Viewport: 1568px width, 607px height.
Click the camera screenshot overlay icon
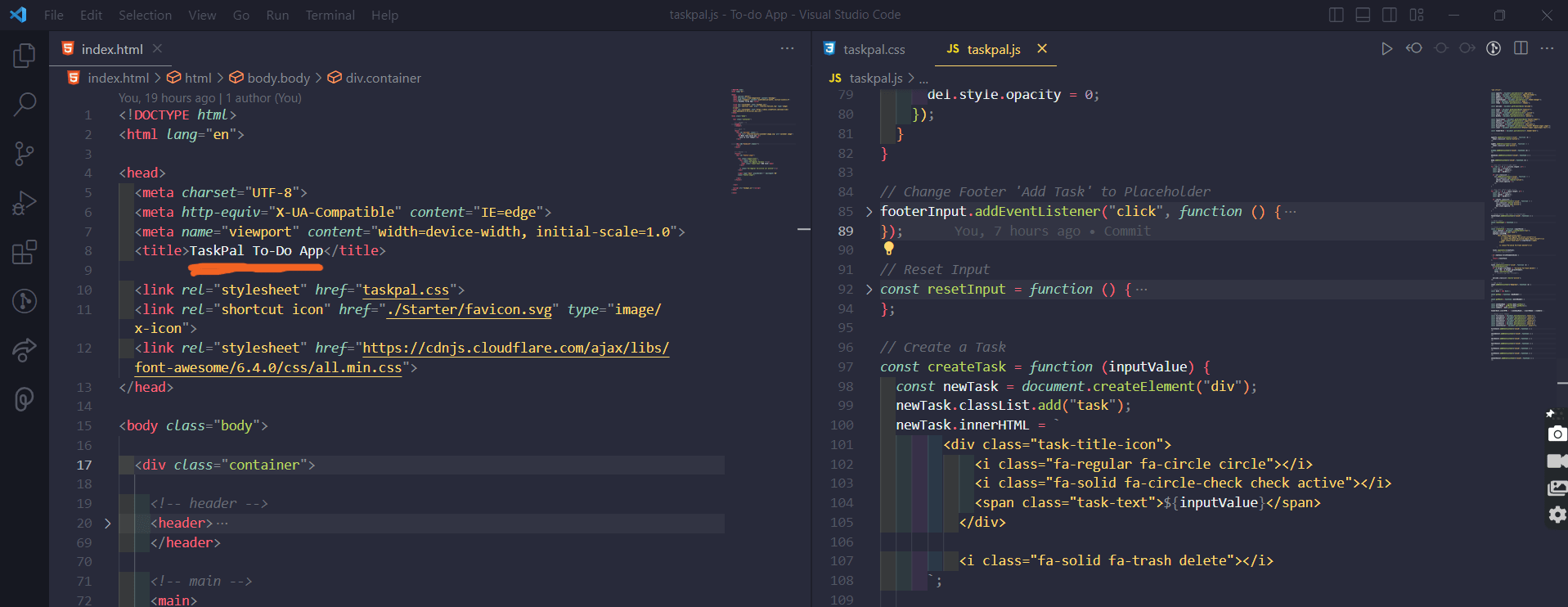(x=1557, y=434)
